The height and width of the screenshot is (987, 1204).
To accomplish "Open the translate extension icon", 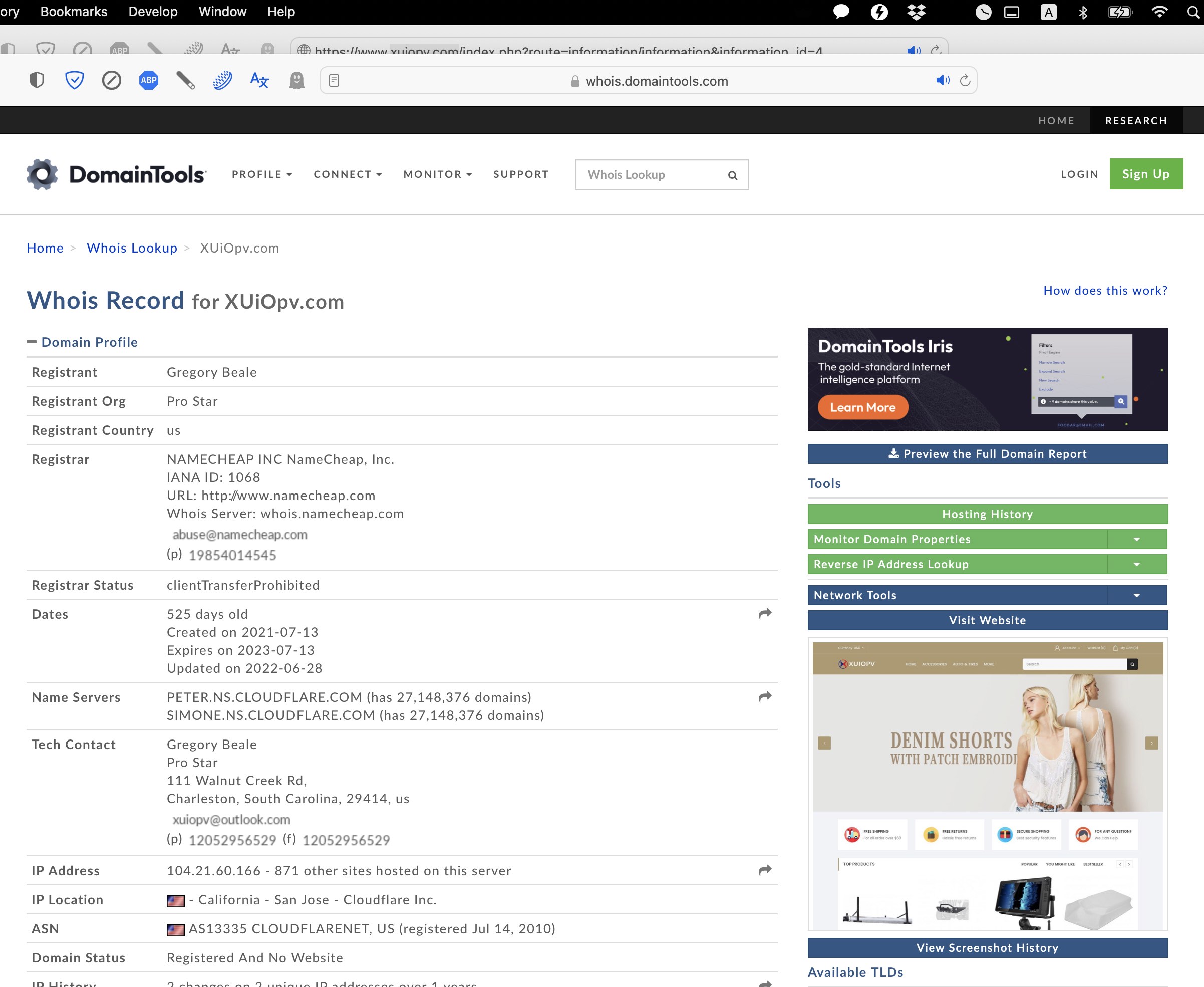I will 259,80.
